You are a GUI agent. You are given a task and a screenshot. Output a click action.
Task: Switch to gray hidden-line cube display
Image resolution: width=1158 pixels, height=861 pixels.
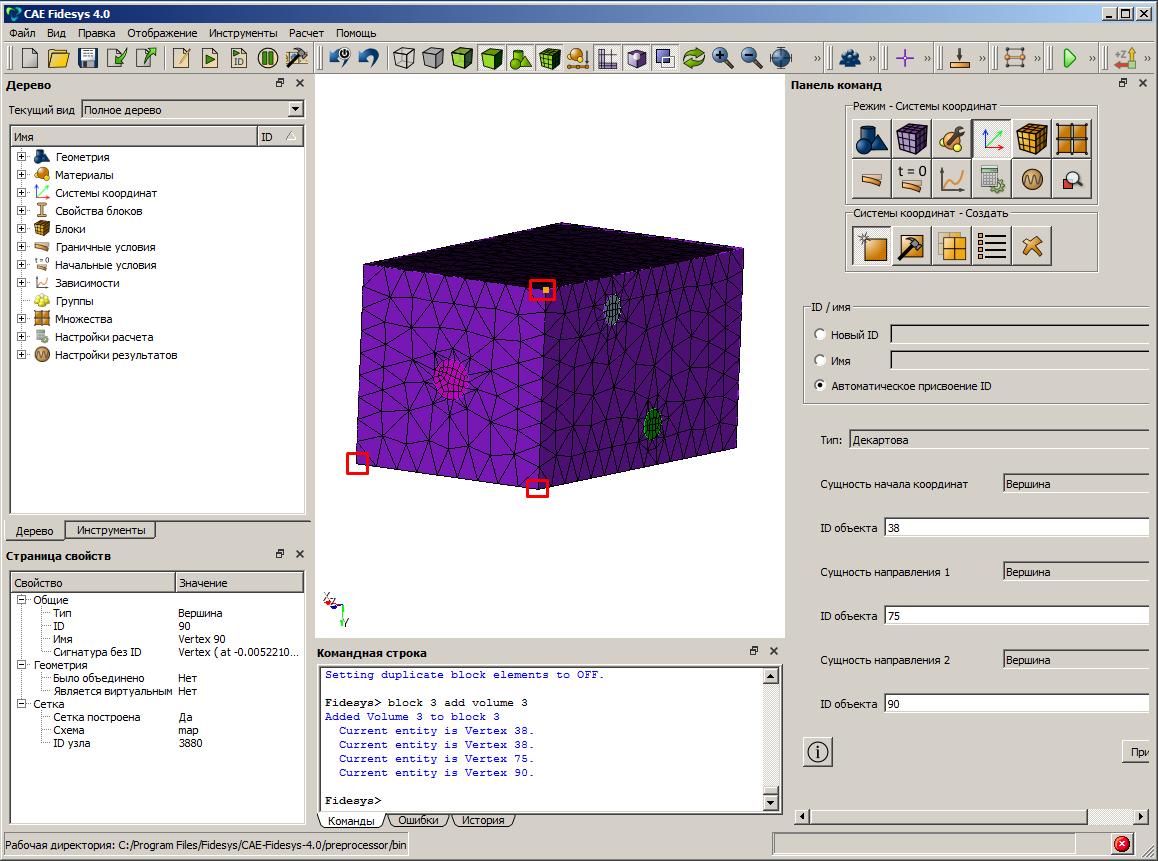433,58
